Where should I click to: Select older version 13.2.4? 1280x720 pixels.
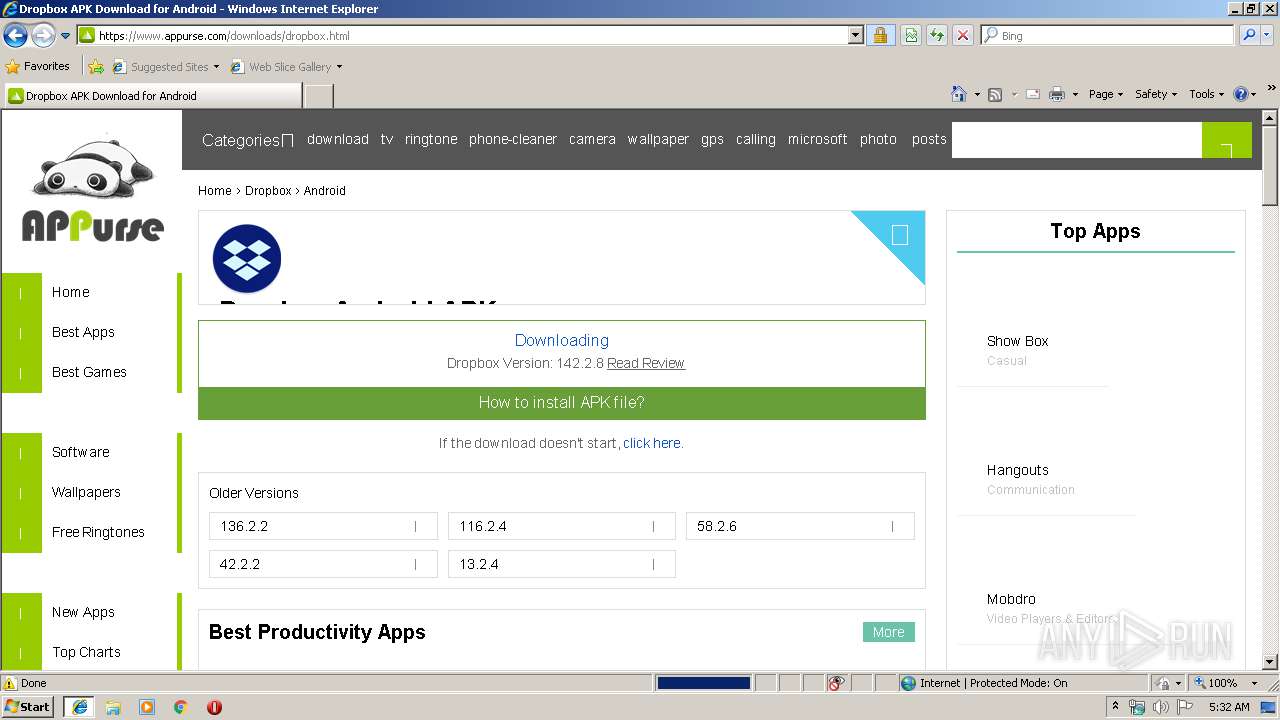pyautogui.click(x=562, y=564)
